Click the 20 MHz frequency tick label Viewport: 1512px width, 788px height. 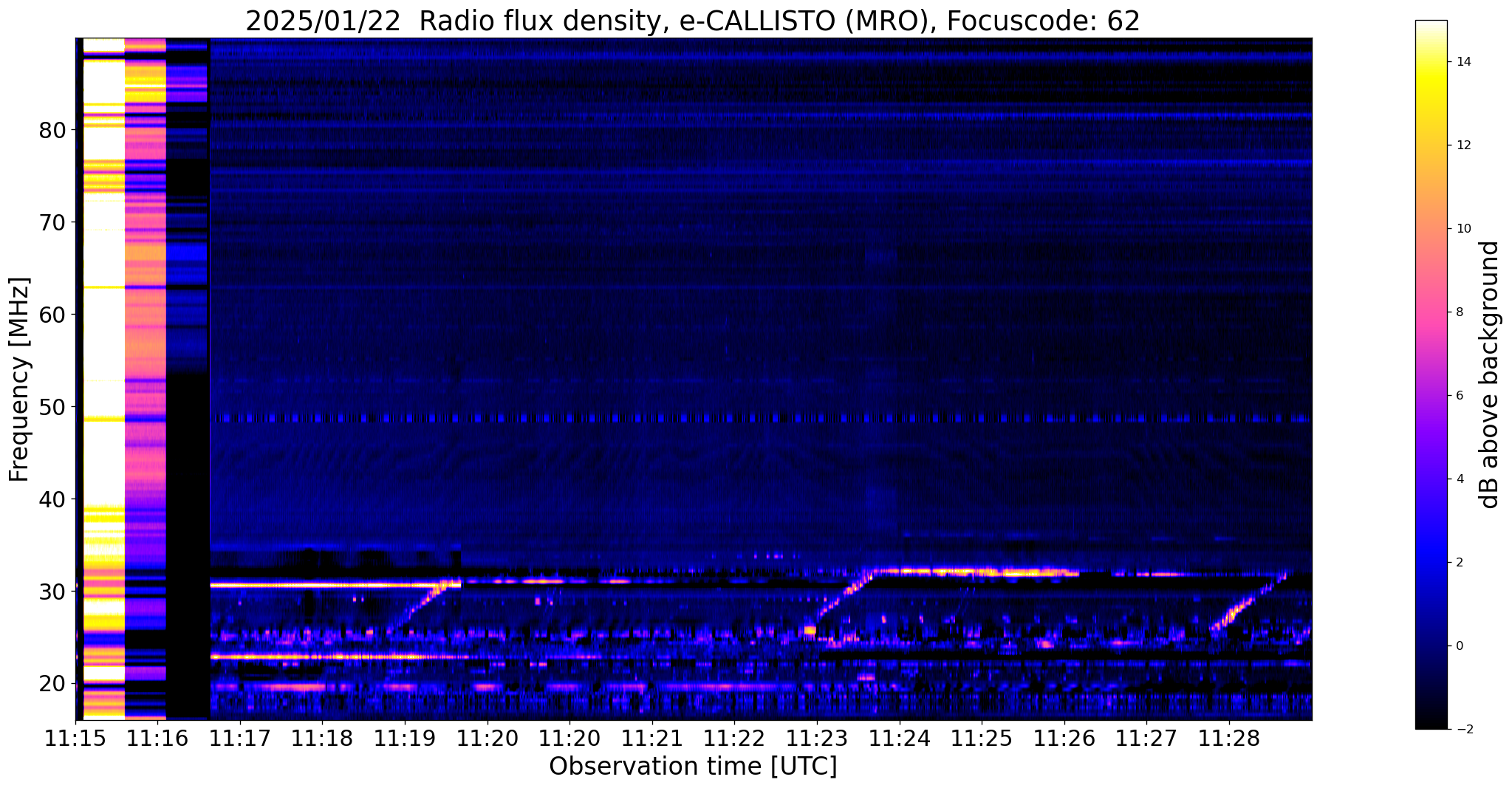point(52,684)
